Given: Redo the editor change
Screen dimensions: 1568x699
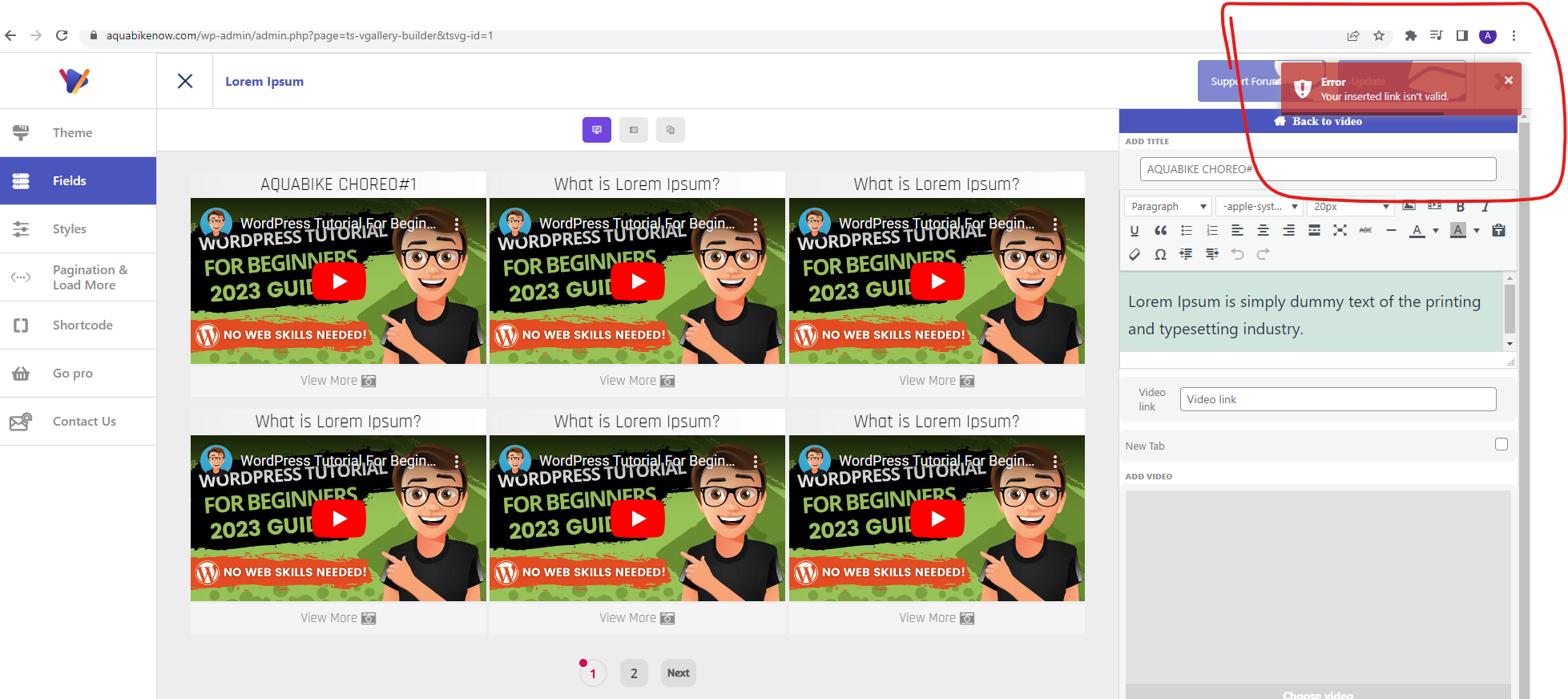Looking at the screenshot, I should 1263,254.
